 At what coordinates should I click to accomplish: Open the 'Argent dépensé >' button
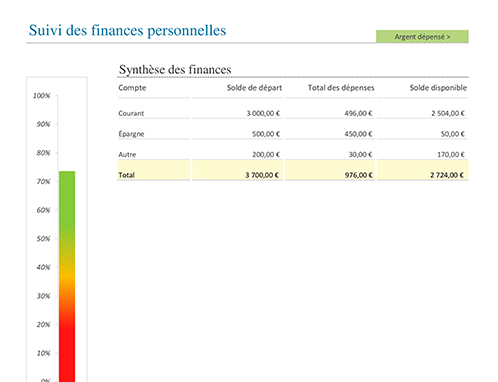422,36
